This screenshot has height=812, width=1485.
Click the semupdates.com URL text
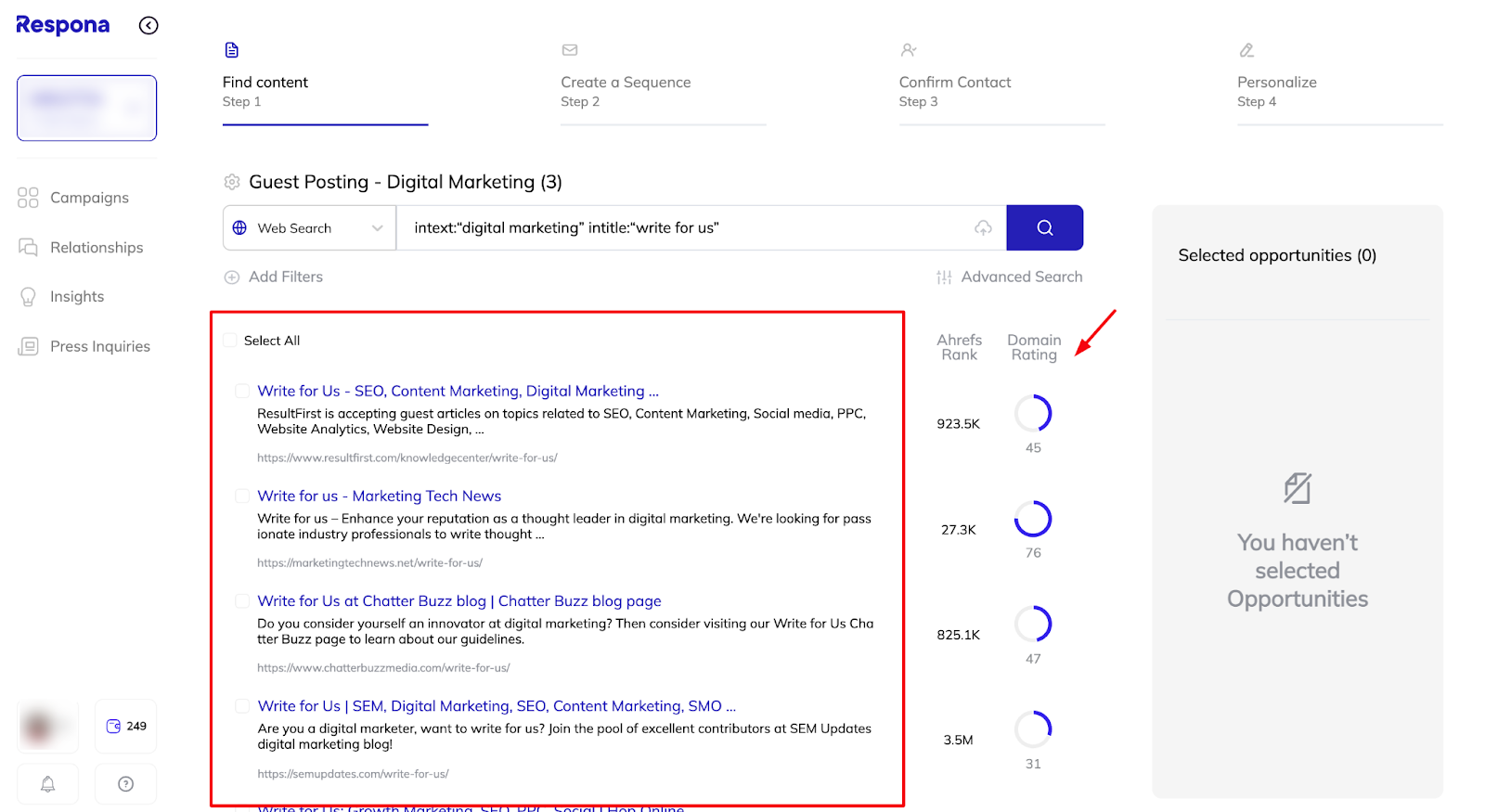tap(353, 774)
